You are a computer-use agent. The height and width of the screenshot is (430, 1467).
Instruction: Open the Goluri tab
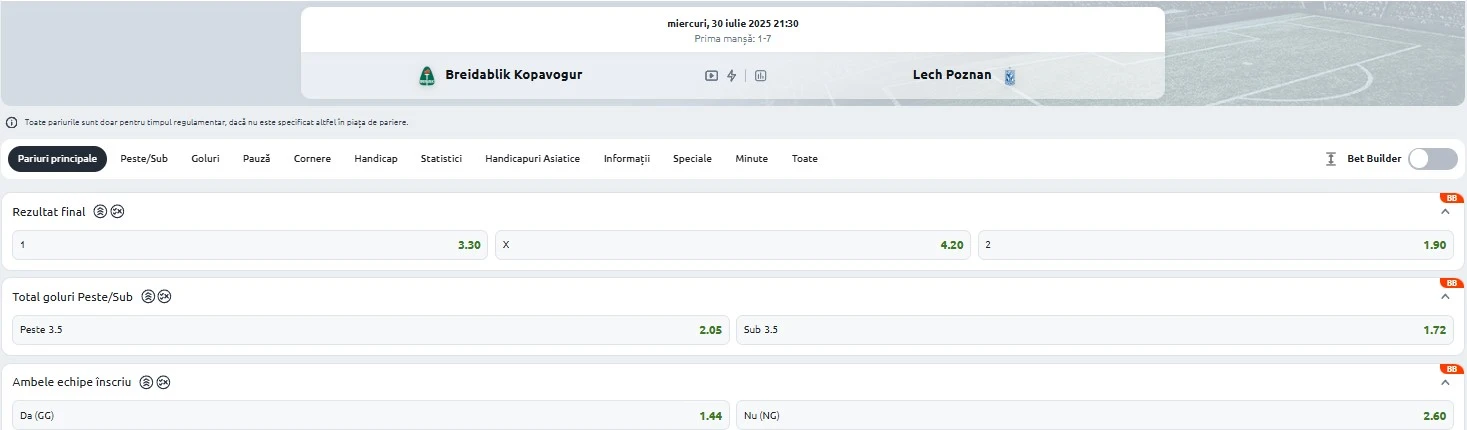click(205, 159)
